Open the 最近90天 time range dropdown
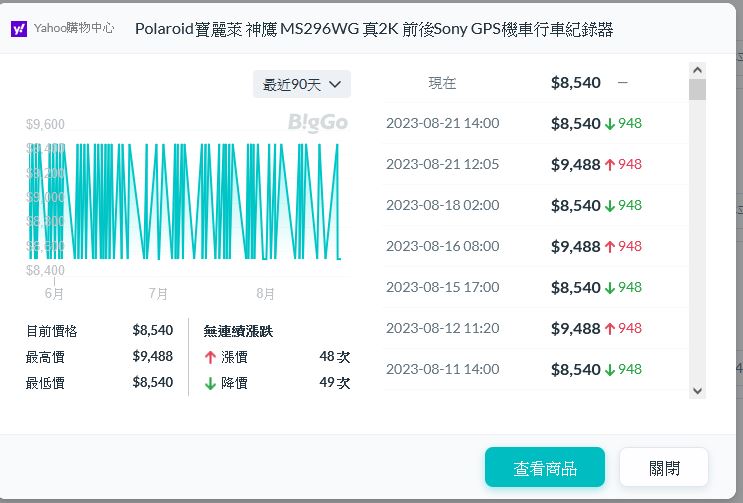 tap(302, 85)
